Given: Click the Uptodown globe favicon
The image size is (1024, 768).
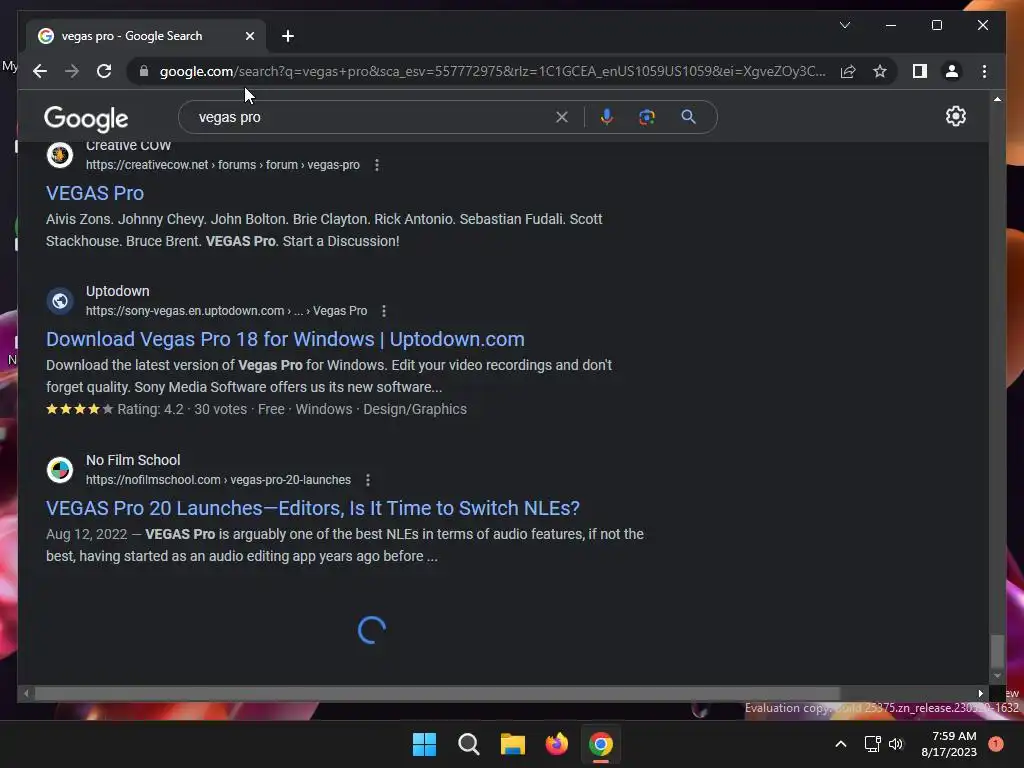Looking at the screenshot, I should [x=60, y=301].
